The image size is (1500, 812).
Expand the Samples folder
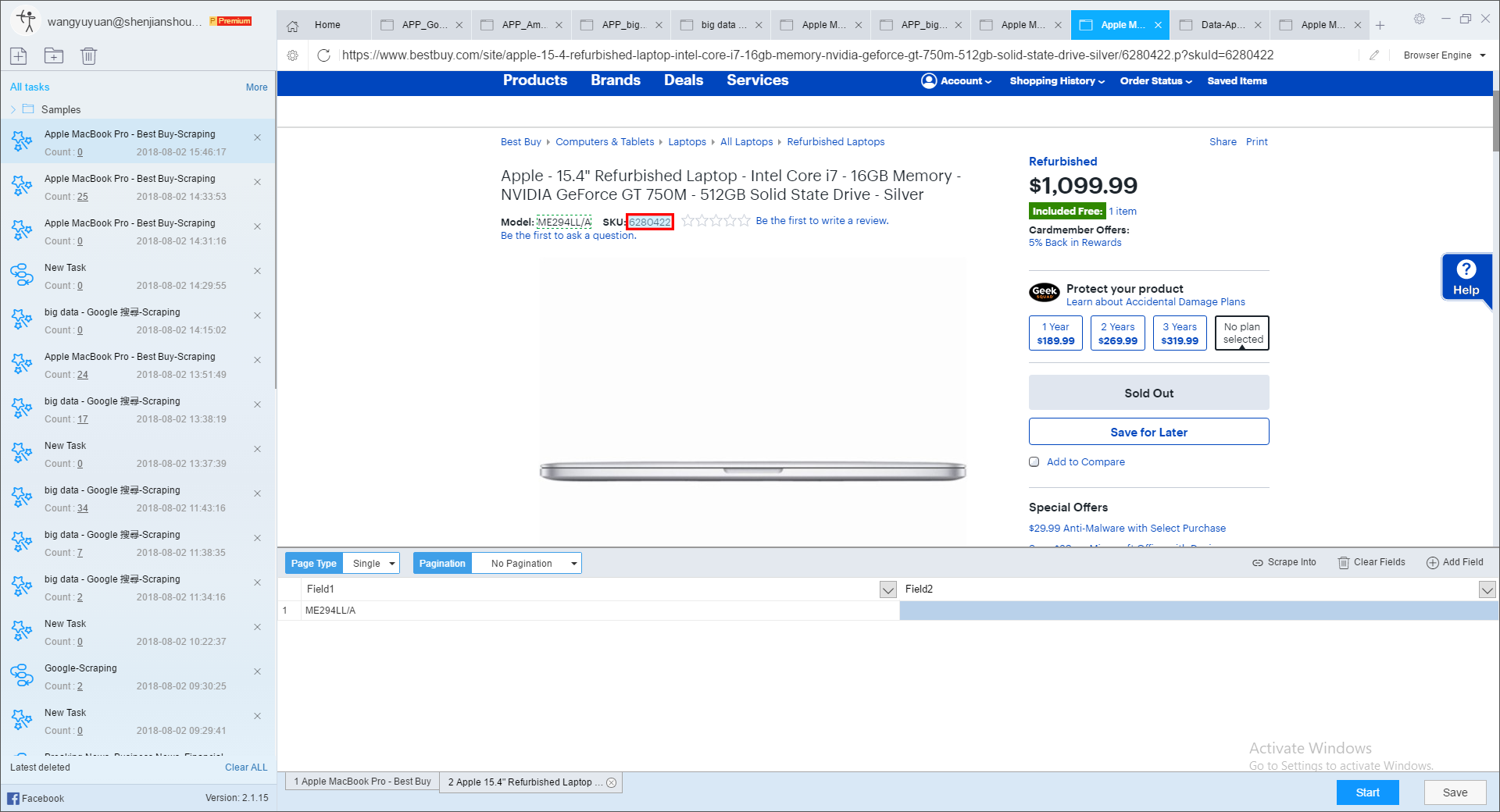coord(13,109)
